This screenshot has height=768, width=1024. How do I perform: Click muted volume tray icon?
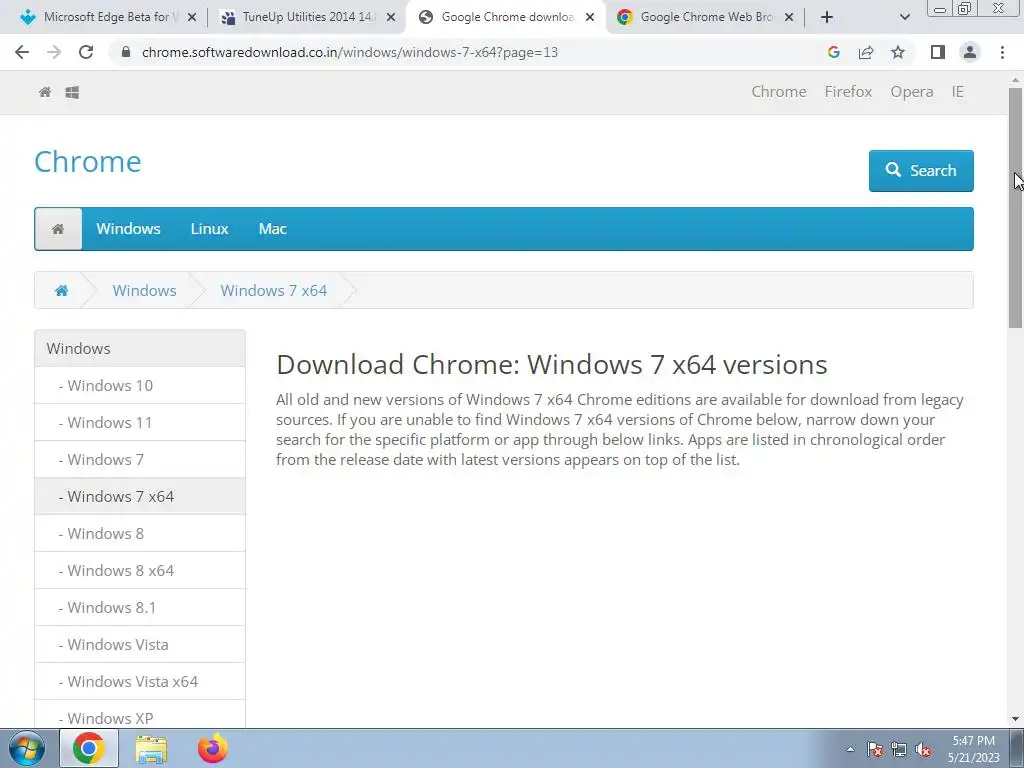[923, 749]
